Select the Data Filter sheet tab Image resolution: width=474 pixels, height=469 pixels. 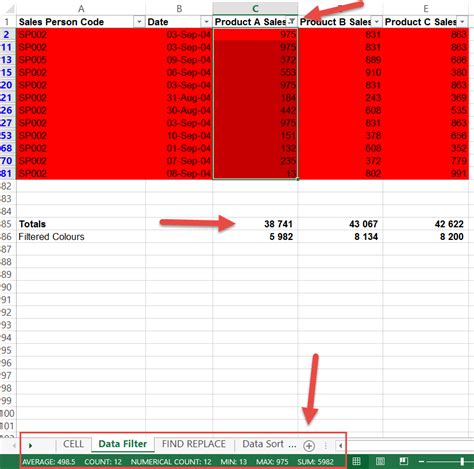[x=123, y=444]
